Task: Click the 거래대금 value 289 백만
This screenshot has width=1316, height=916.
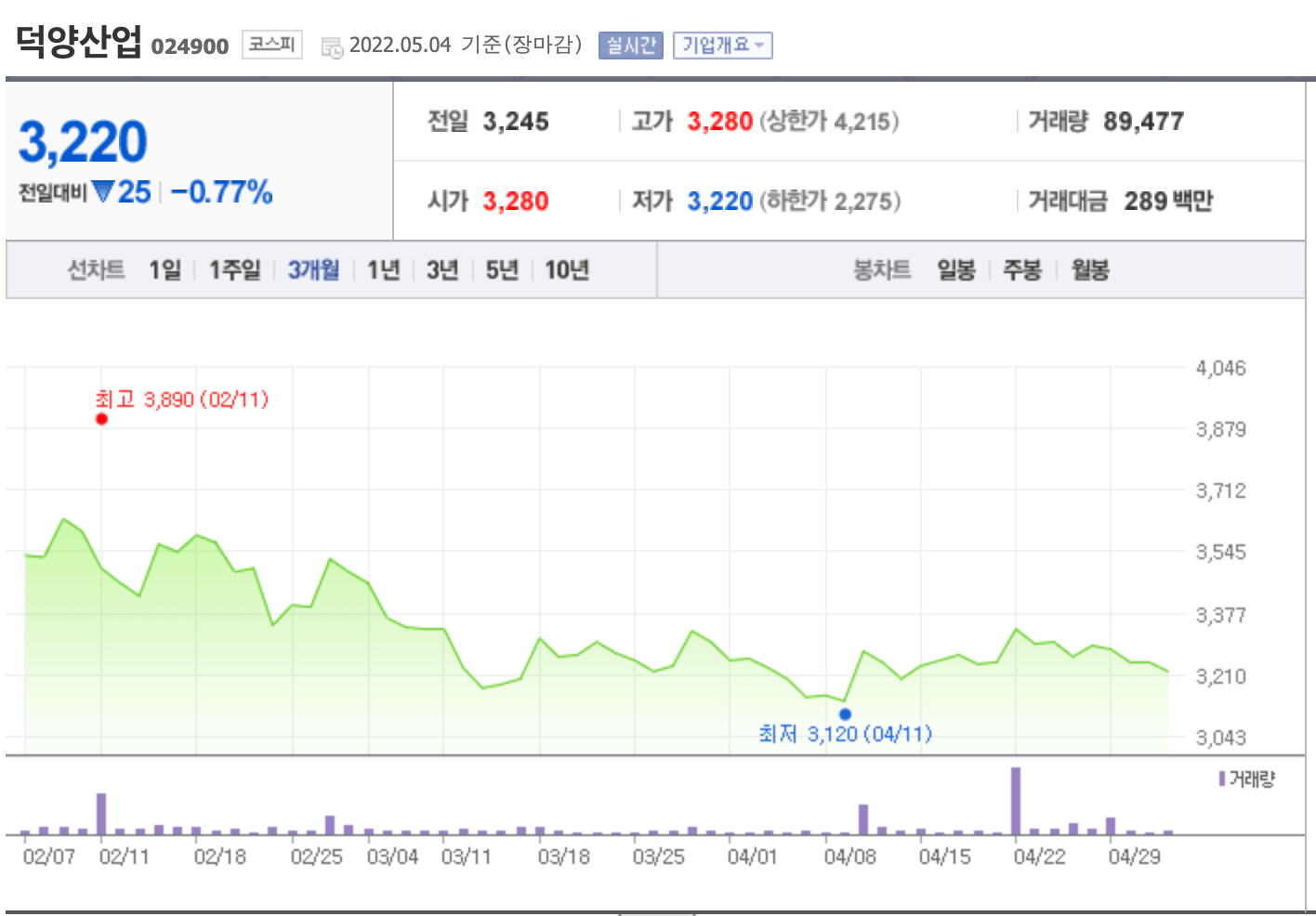Action: (1169, 202)
